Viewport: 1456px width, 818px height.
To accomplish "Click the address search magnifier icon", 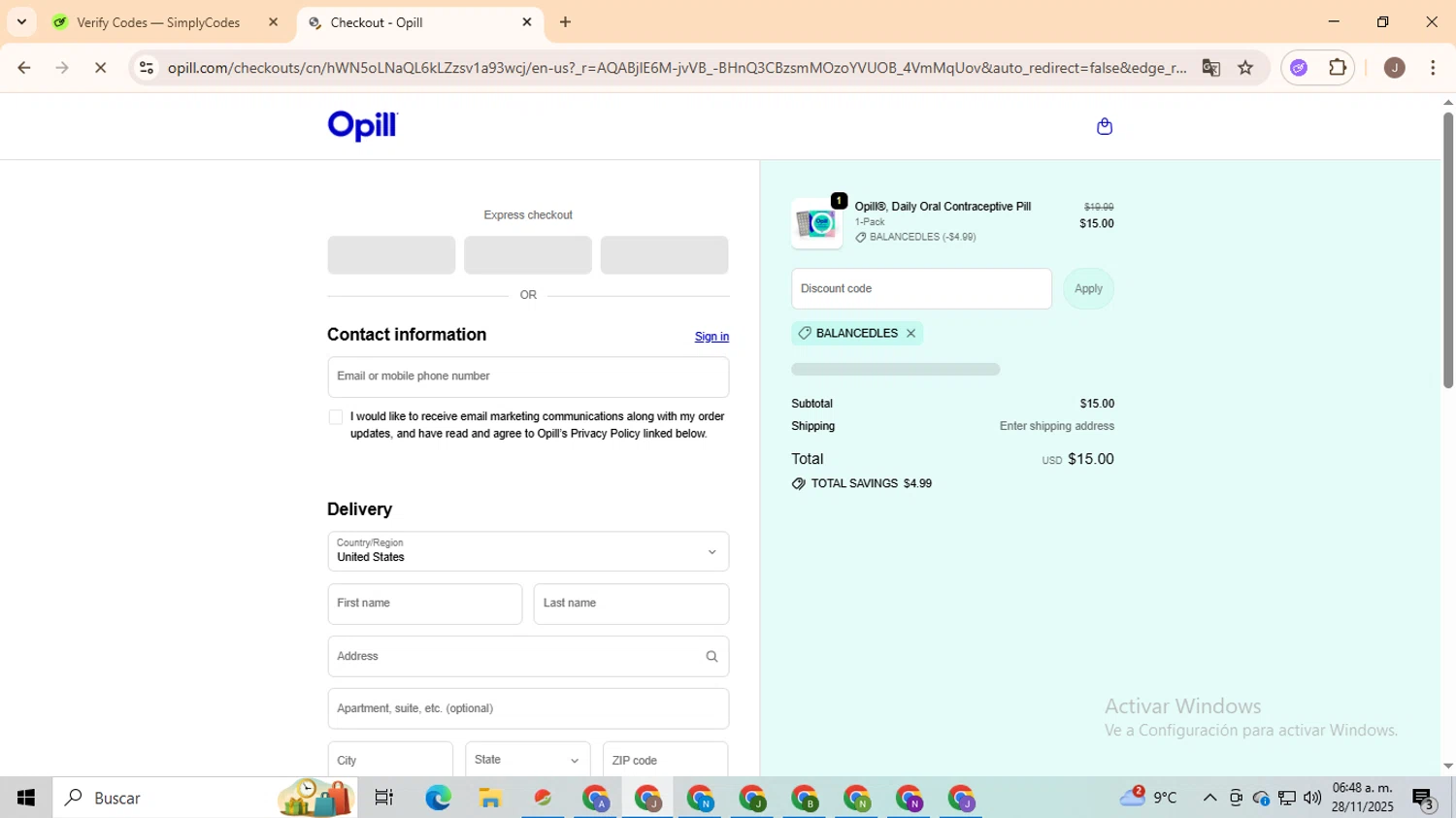I will pos(711,657).
